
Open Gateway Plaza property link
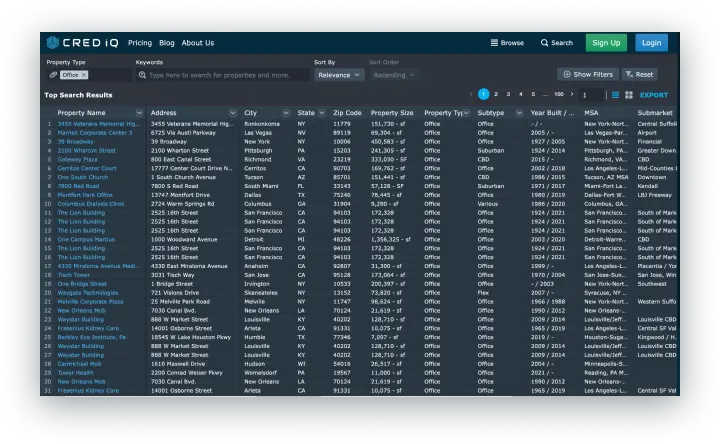point(77,159)
